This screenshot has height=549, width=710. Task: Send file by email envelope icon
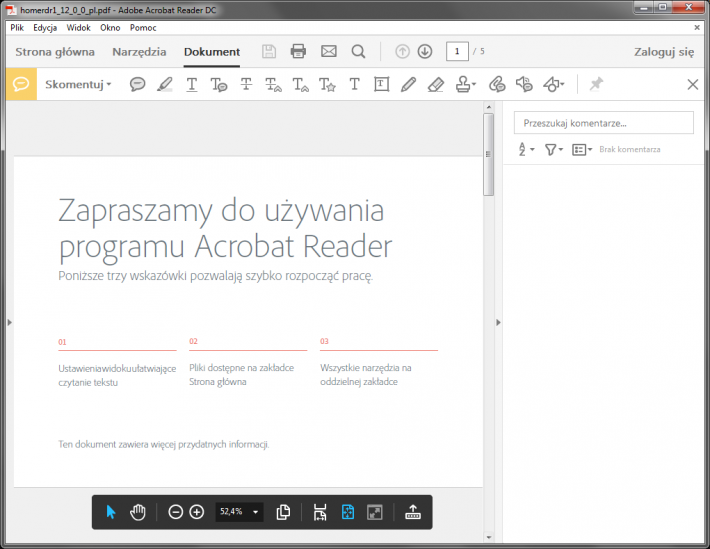click(x=329, y=51)
